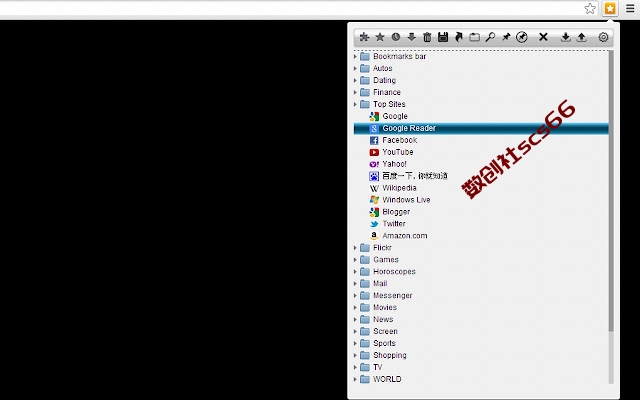Select the Autos folder label
Viewport: 640px width, 400px height.
382,68
